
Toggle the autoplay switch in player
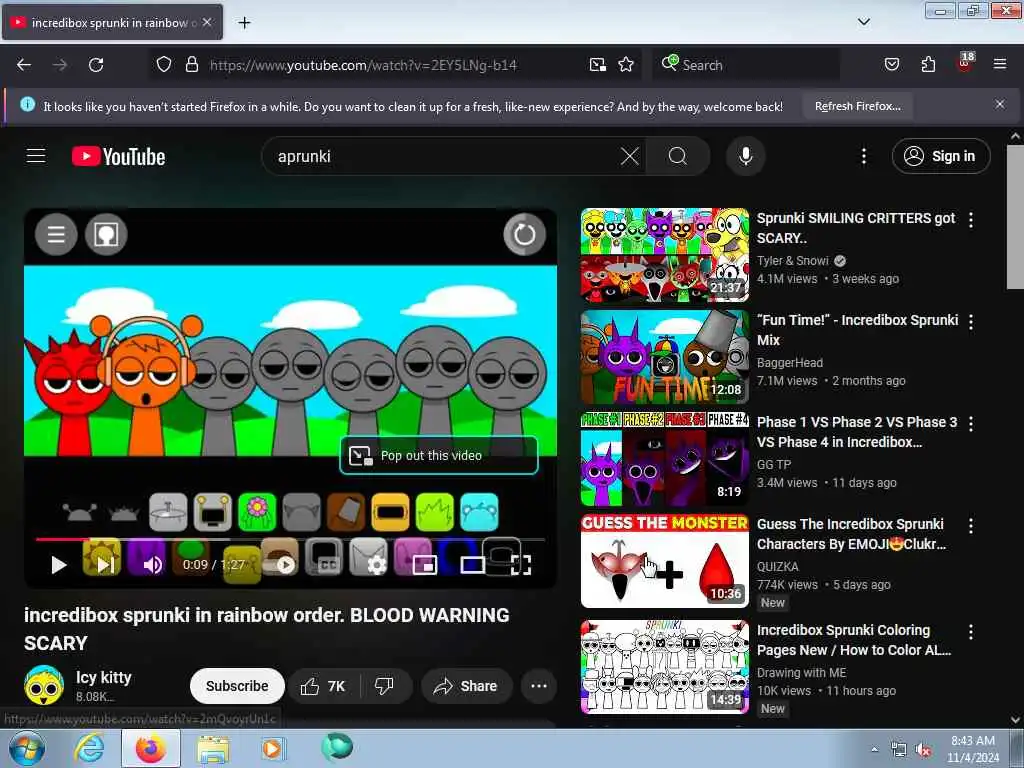click(284, 565)
